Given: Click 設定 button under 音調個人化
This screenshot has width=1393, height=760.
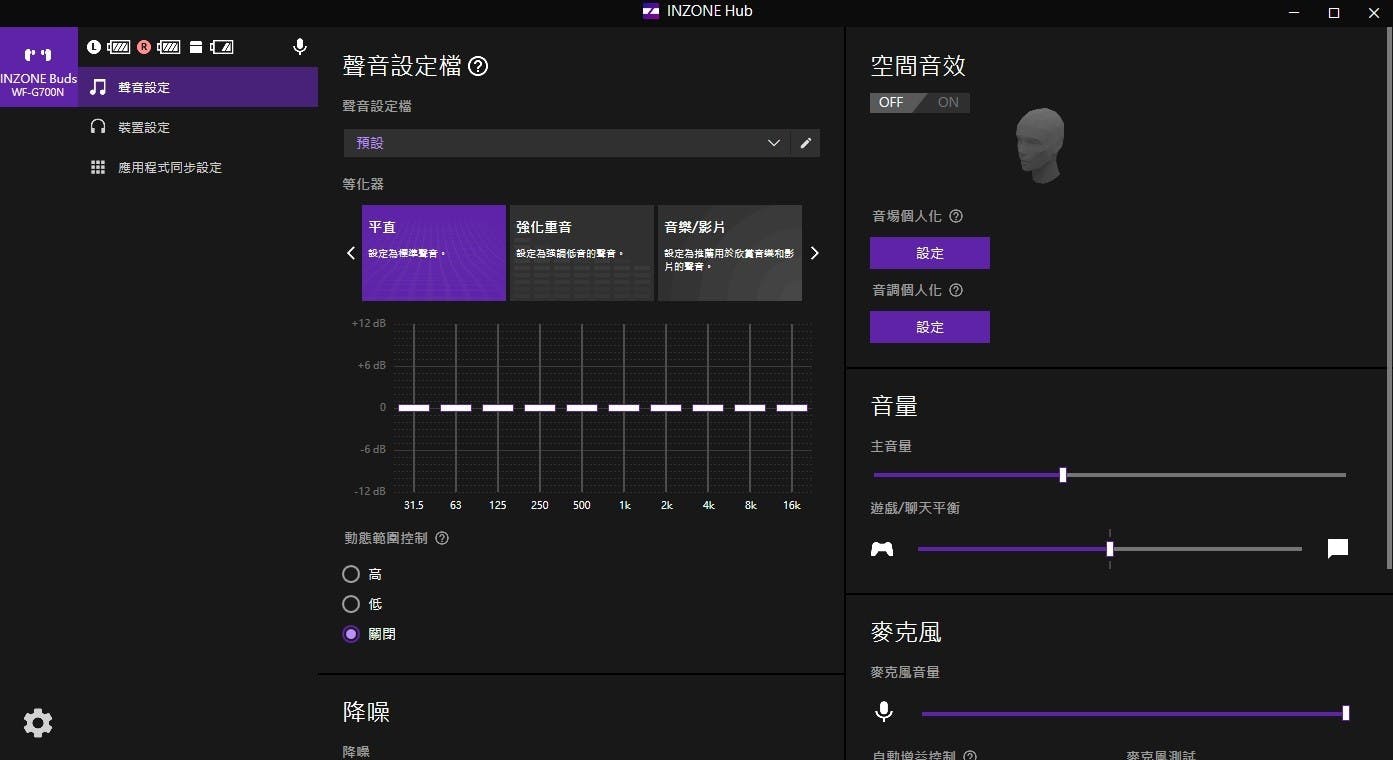Looking at the screenshot, I should [930, 327].
